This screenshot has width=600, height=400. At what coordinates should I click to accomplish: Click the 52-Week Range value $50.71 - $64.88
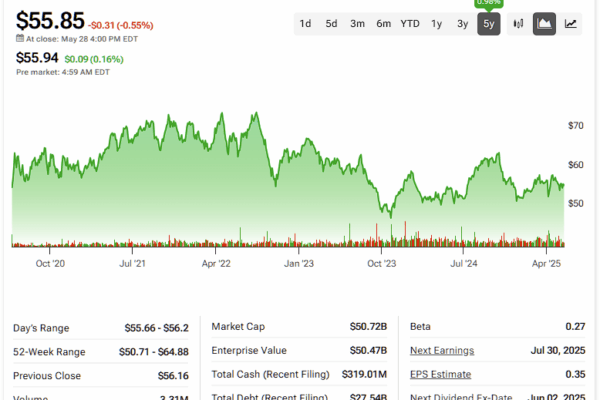153,352
